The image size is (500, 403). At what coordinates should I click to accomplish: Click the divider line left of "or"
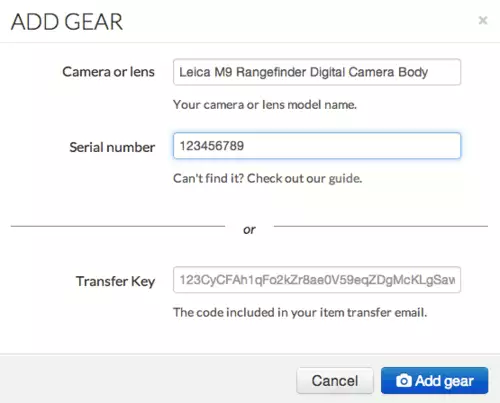tap(118, 226)
